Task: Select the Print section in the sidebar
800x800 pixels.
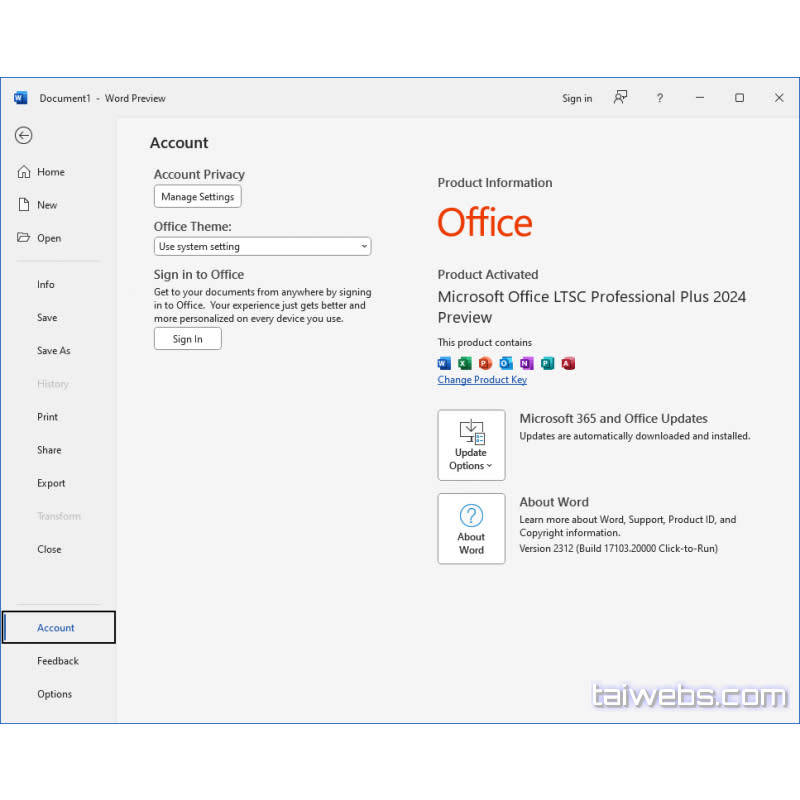Action: tap(48, 417)
